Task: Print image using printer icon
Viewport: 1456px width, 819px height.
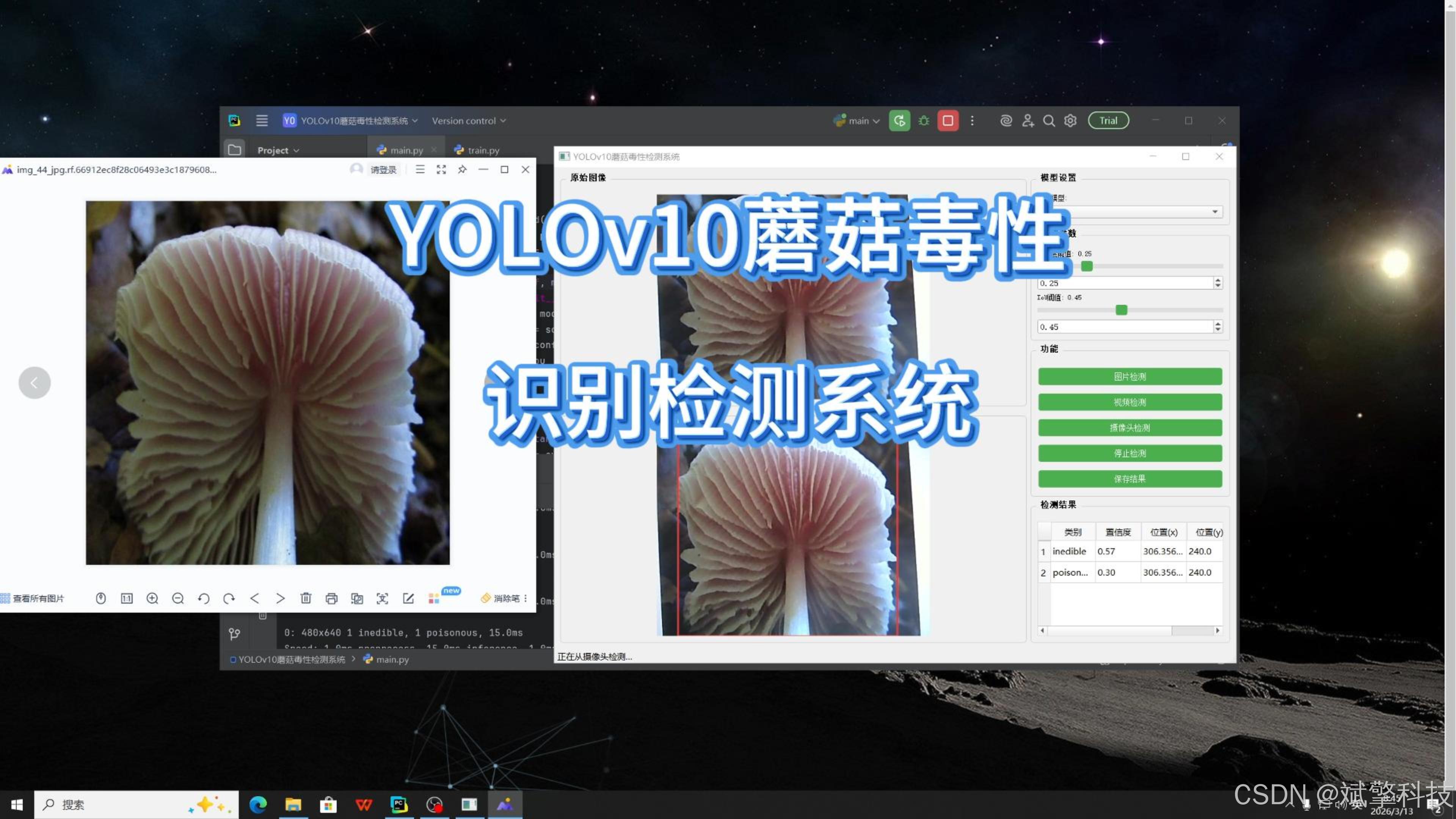Action: pos(331,598)
